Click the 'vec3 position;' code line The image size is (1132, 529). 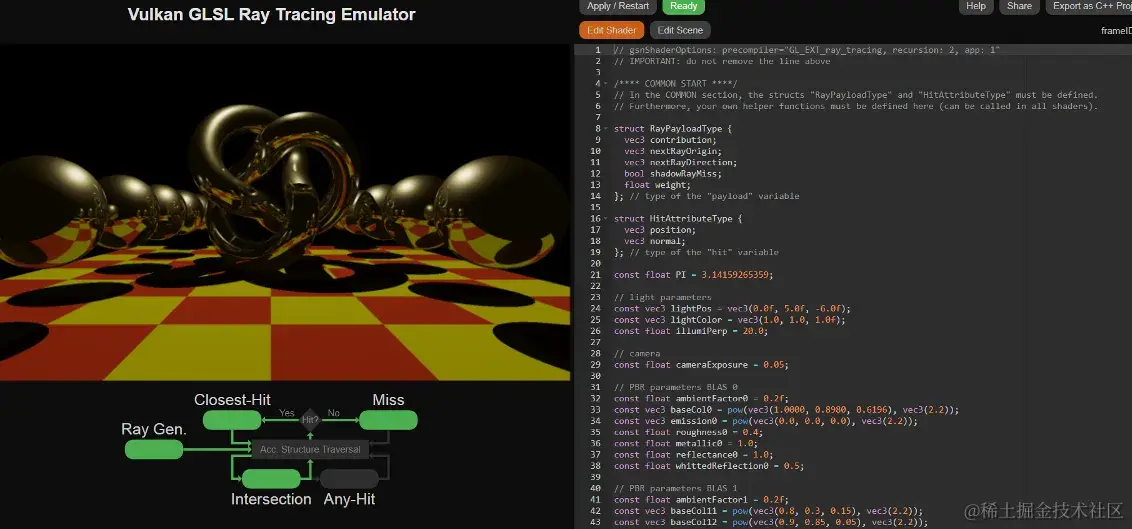(661, 230)
